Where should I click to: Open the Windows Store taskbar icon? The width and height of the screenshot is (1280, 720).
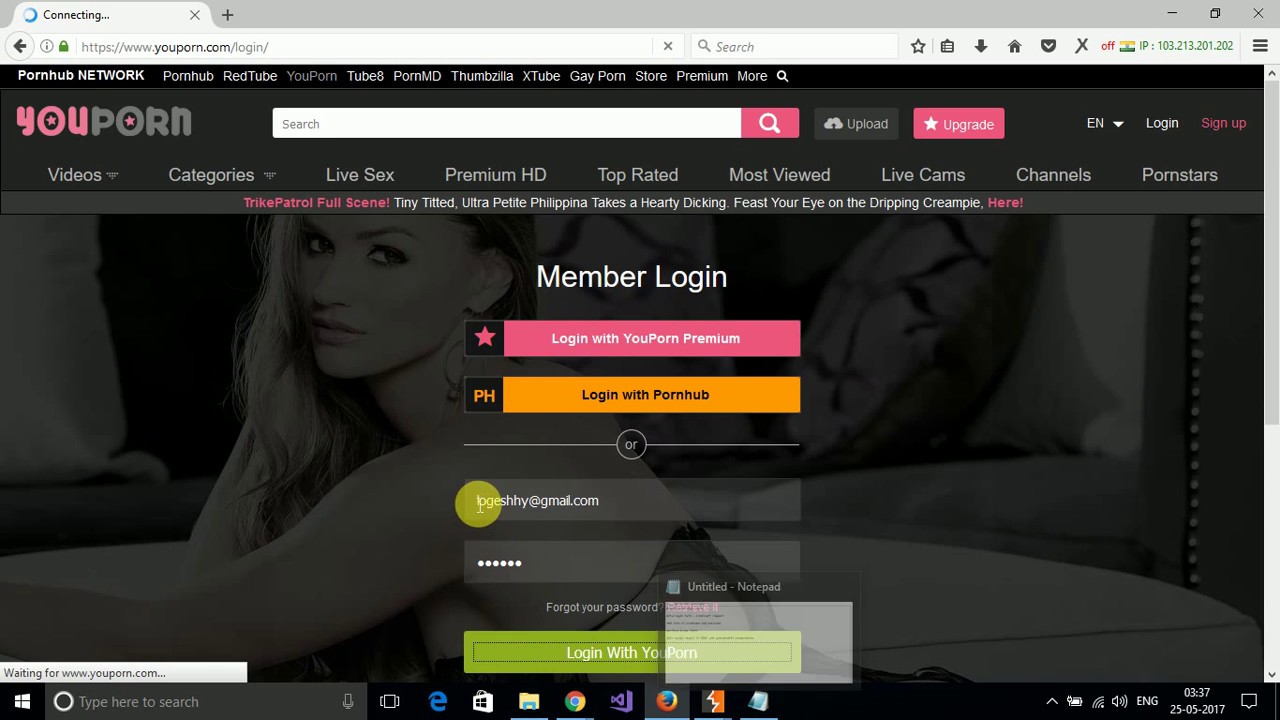tap(482, 701)
